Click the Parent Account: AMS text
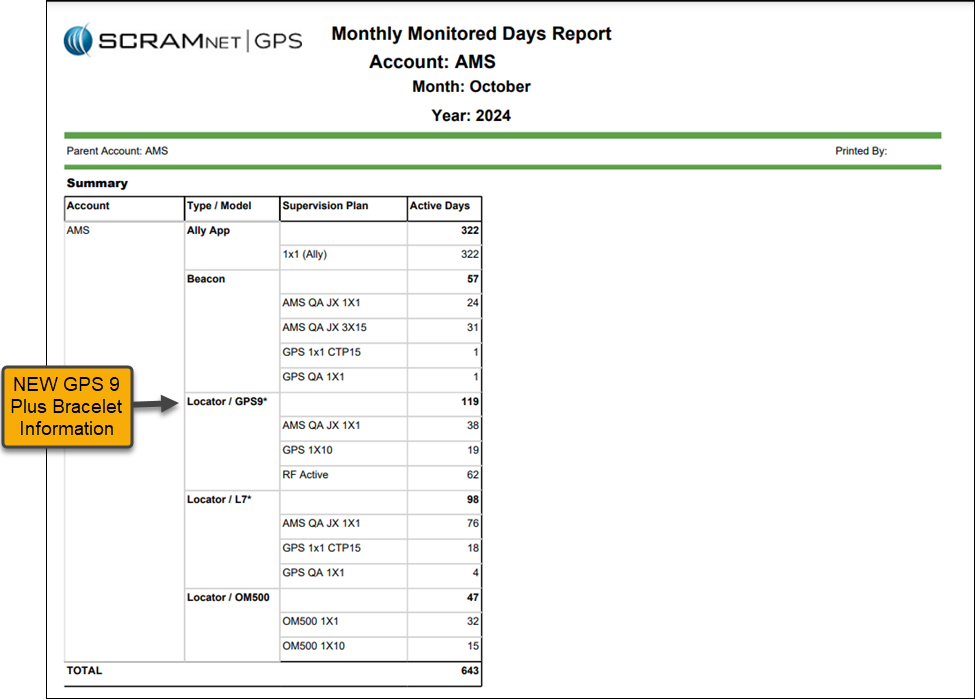975x699 pixels. pos(117,151)
